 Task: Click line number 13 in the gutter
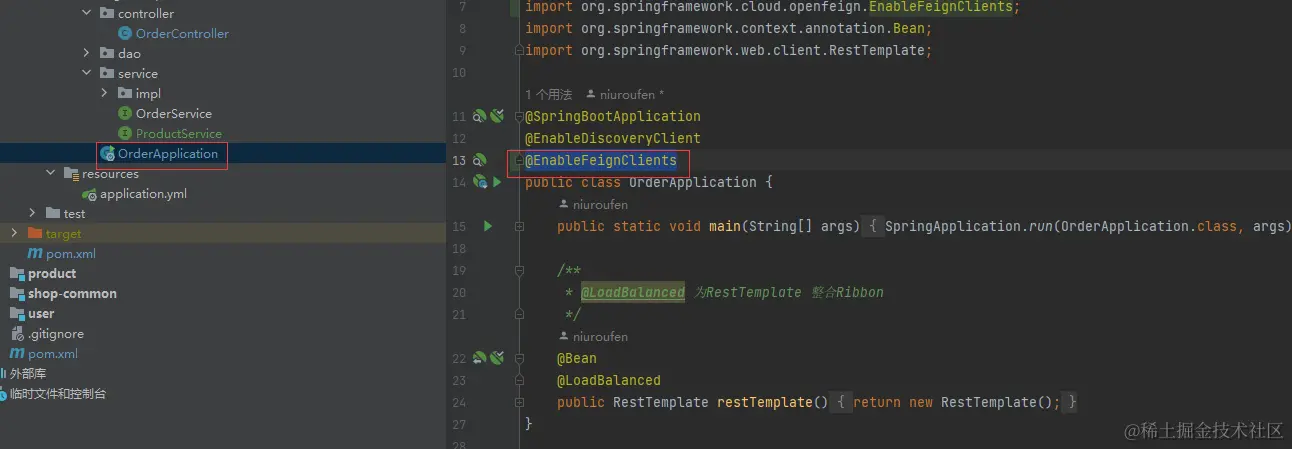459,160
